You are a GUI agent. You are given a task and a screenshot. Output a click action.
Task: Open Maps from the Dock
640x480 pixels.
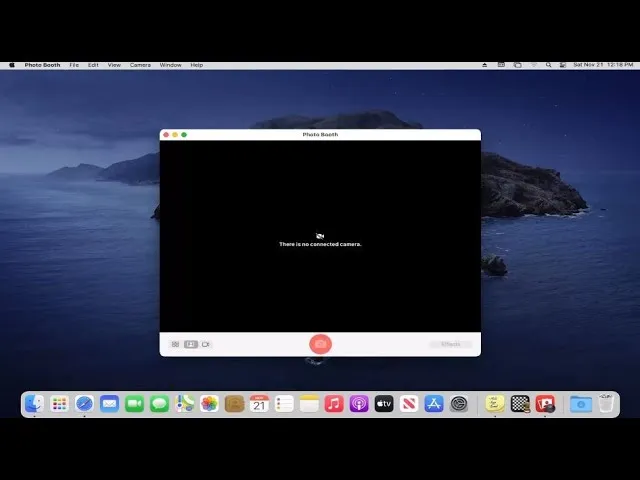[x=184, y=404]
